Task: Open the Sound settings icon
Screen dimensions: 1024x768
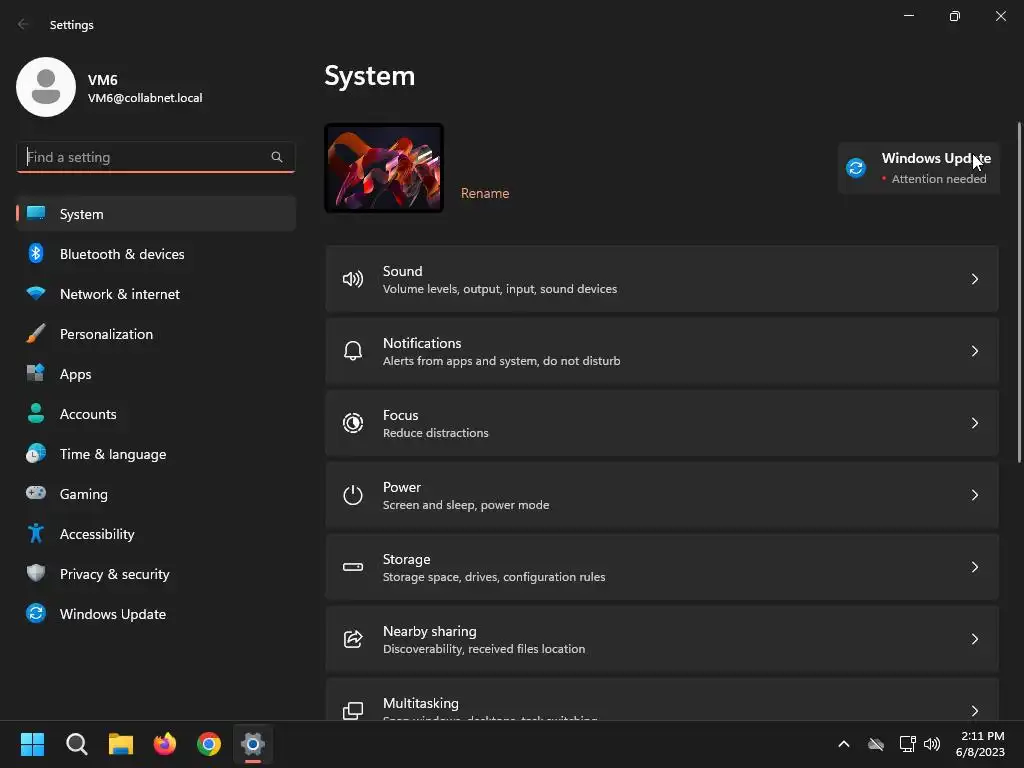Action: [x=353, y=280]
